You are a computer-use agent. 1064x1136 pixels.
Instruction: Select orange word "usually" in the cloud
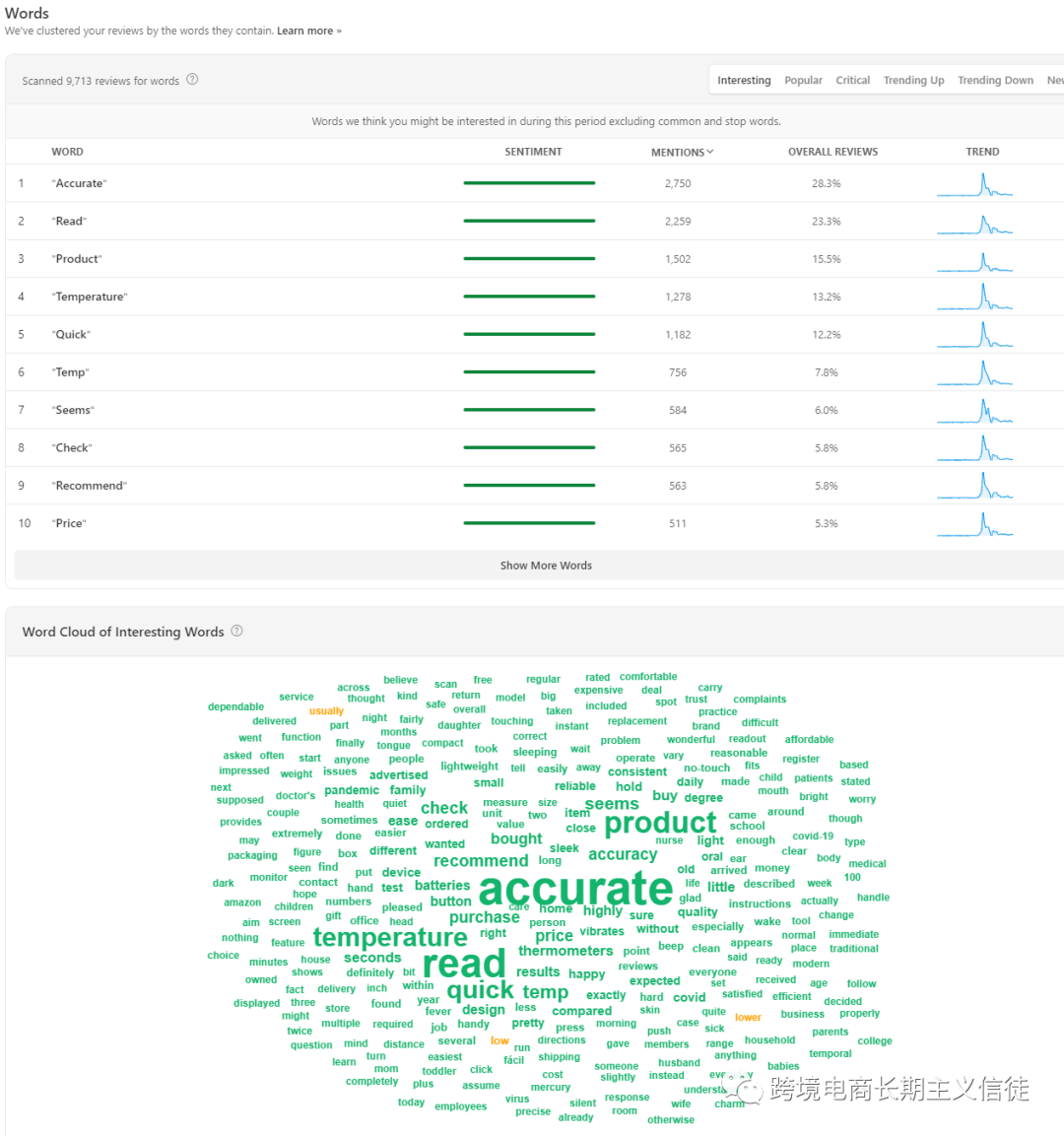[x=326, y=710]
